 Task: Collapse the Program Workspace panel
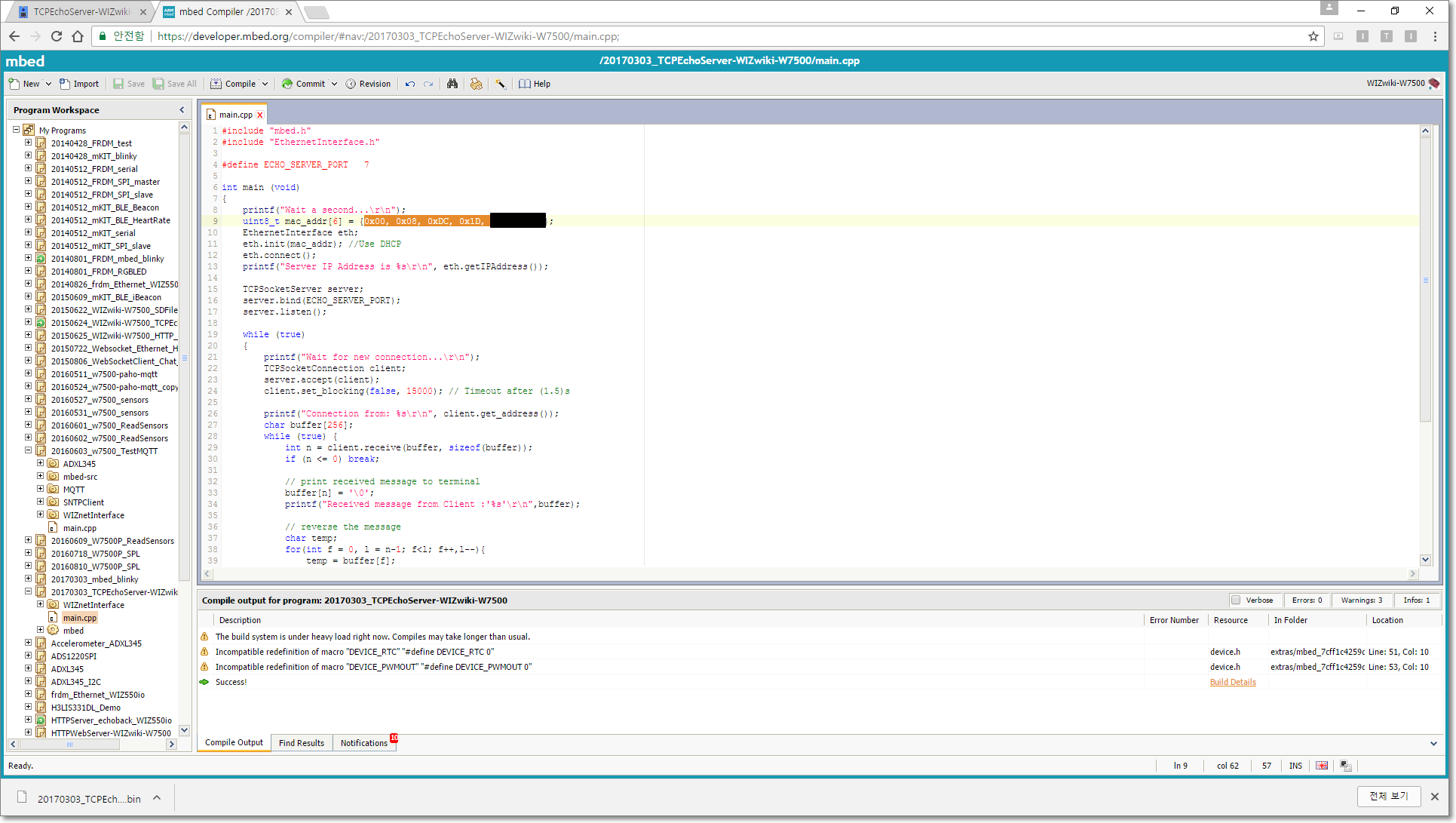182,110
